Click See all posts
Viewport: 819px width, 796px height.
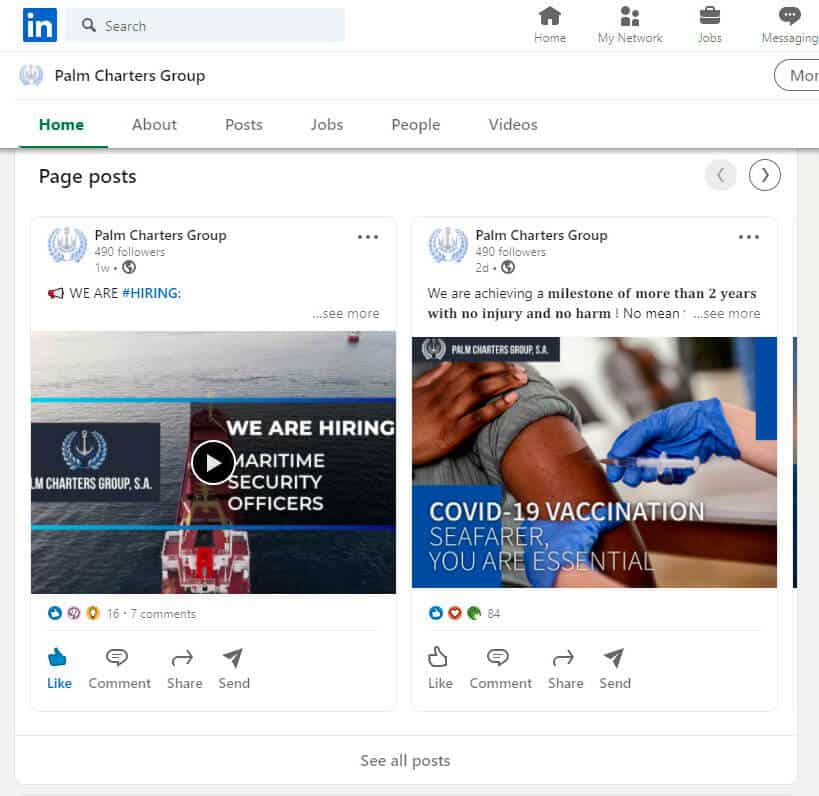405,761
